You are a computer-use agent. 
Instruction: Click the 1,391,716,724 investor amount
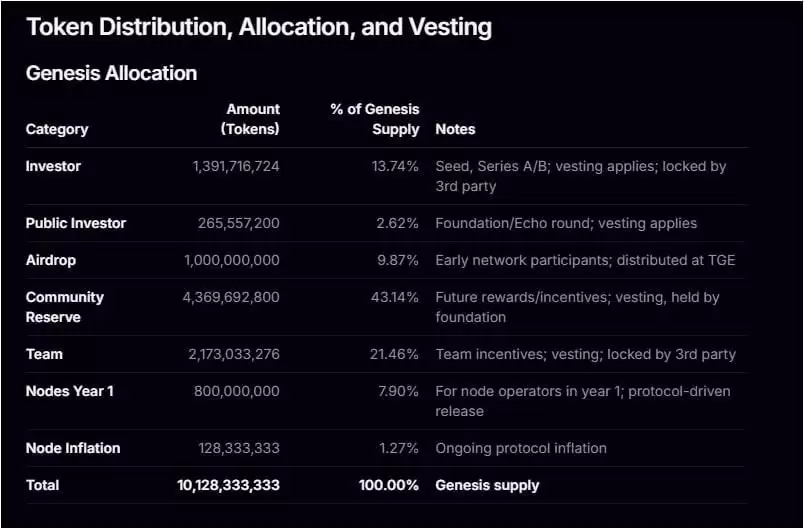tap(236, 166)
